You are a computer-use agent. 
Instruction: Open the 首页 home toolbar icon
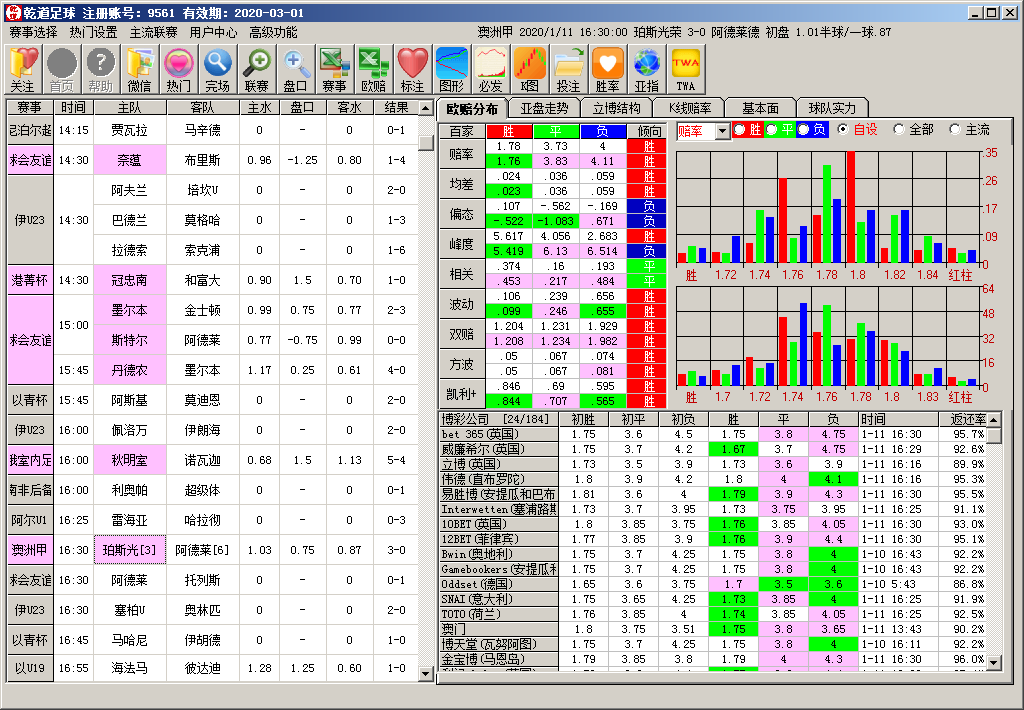tap(62, 69)
